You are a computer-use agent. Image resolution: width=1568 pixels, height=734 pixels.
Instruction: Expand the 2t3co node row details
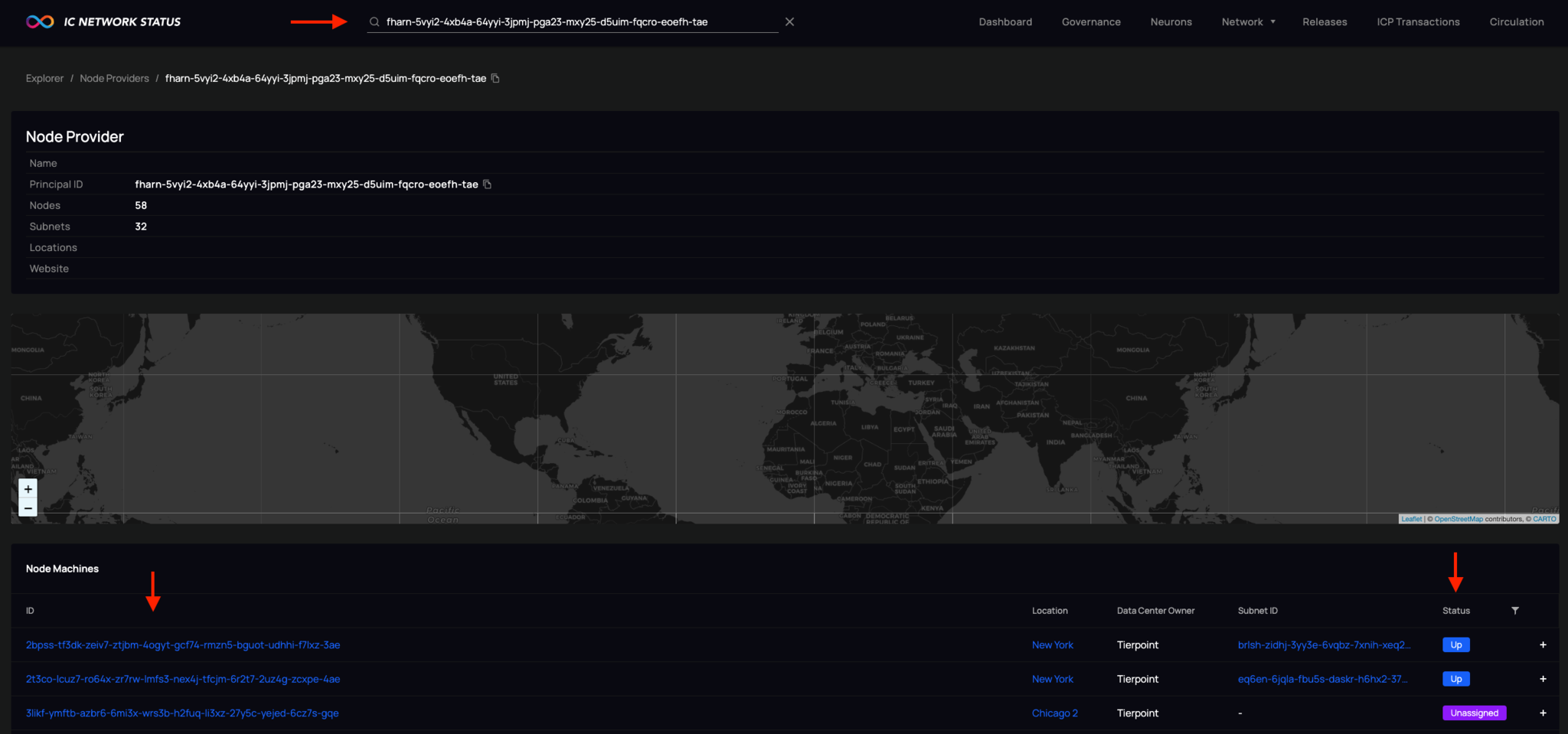click(1543, 679)
